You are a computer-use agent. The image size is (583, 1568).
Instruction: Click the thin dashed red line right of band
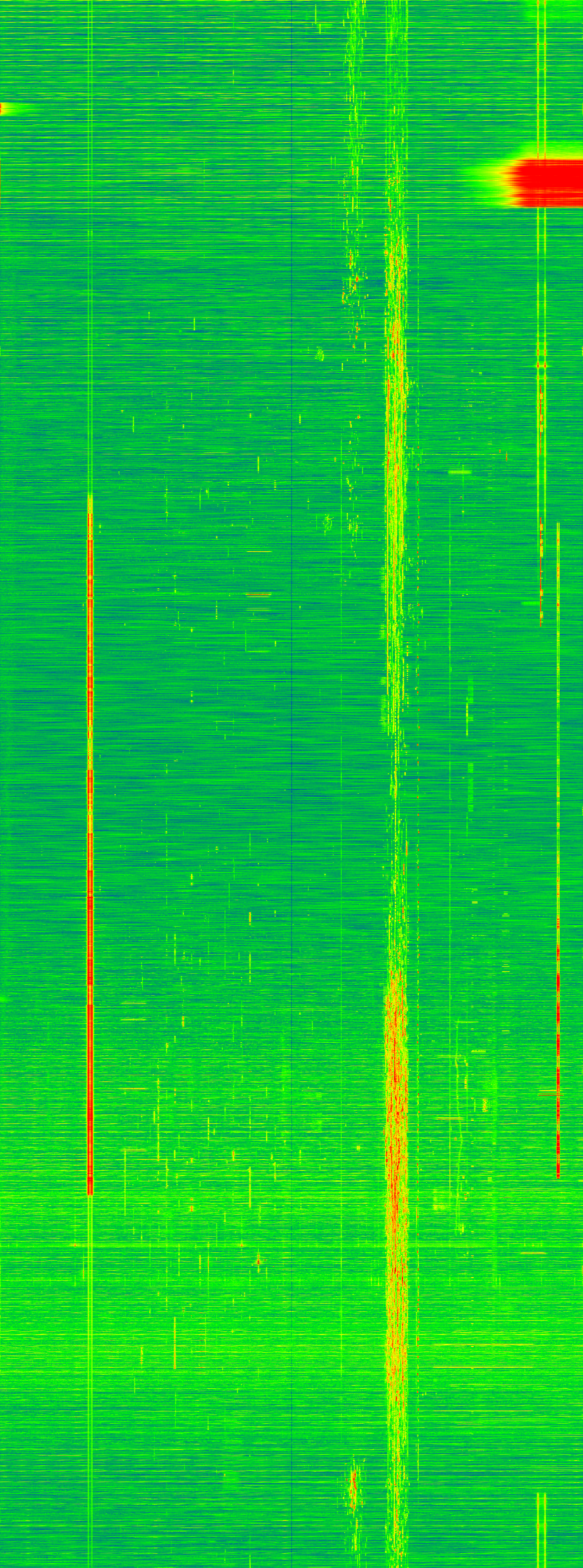tap(419, 731)
